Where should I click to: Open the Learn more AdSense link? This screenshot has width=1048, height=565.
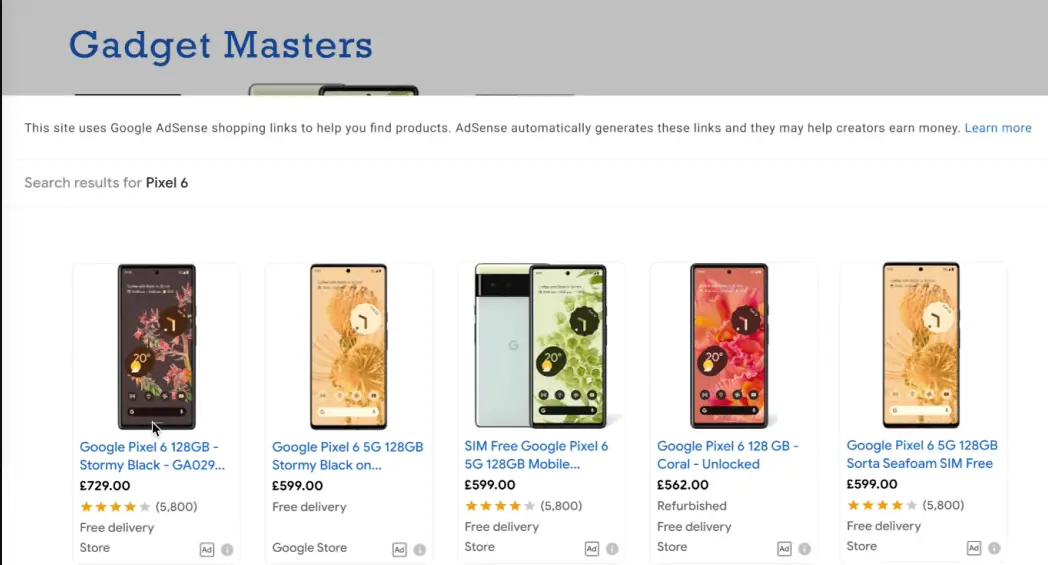(998, 128)
